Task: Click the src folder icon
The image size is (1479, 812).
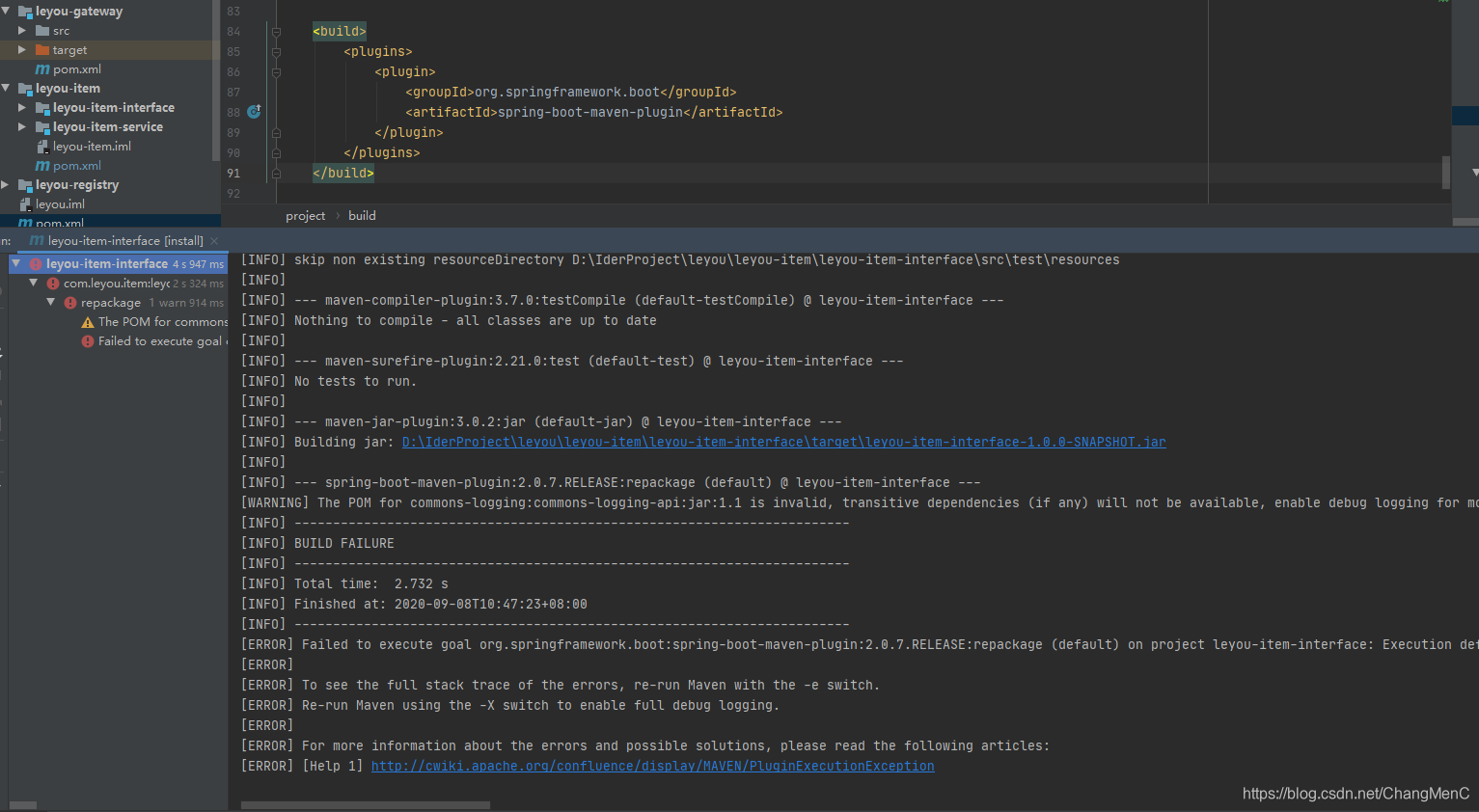Action: pyautogui.click(x=42, y=31)
